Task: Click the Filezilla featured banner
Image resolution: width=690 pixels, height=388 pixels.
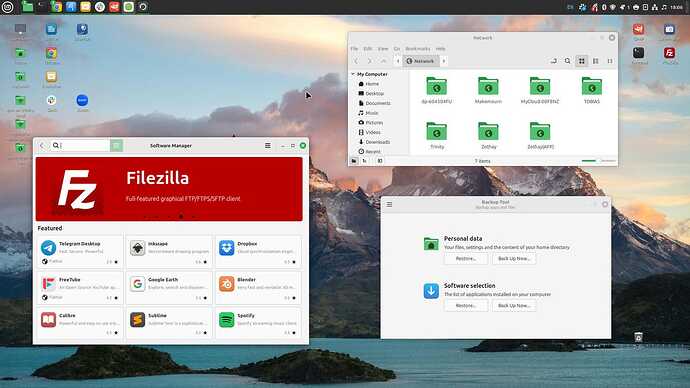Action: [169, 189]
